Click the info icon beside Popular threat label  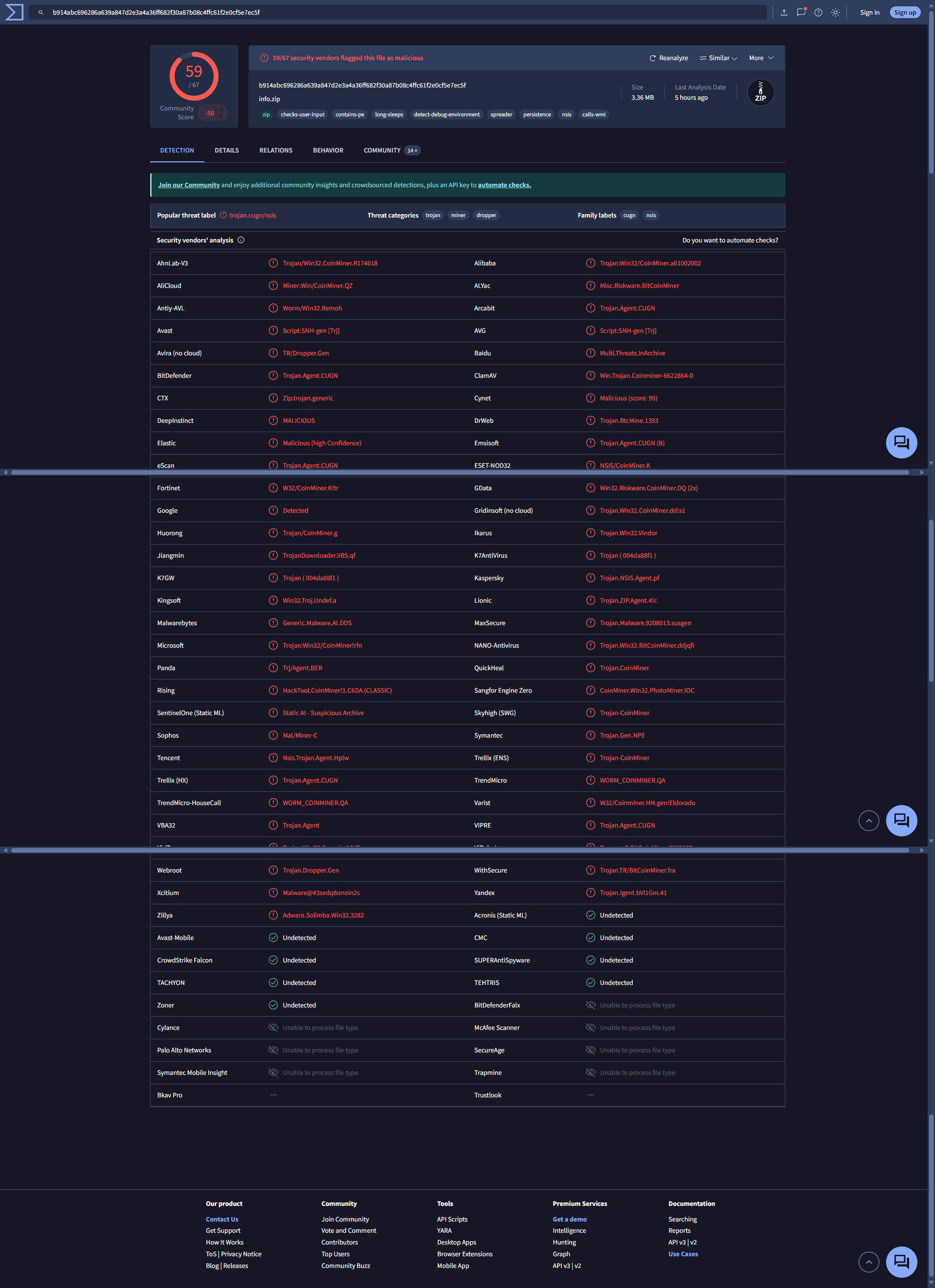tap(223, 215)
